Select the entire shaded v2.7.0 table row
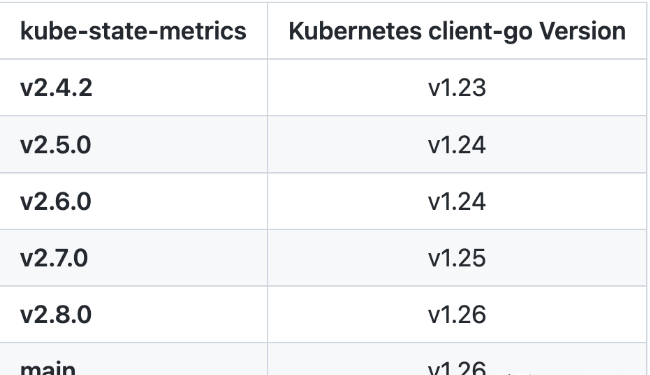Screen dimensions: 650x375 tap(323, 258)
